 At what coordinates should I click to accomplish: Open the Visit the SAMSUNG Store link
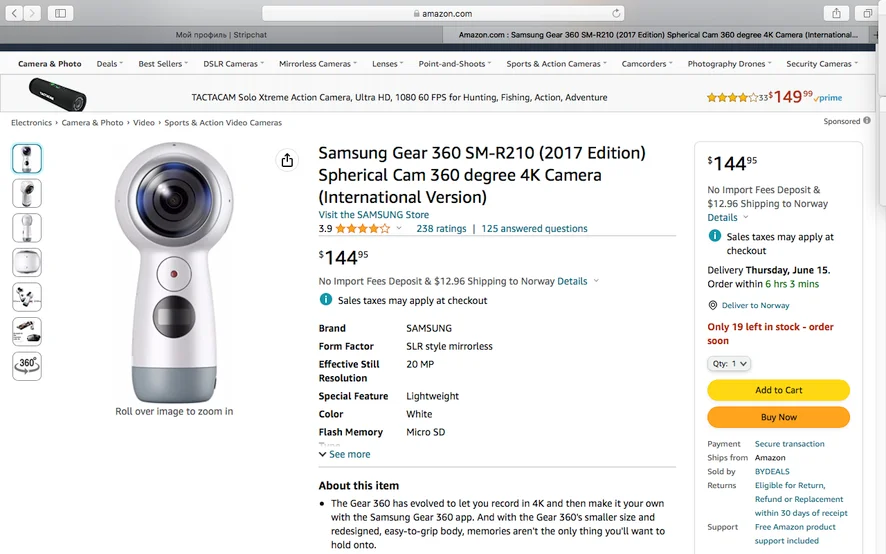373,214
